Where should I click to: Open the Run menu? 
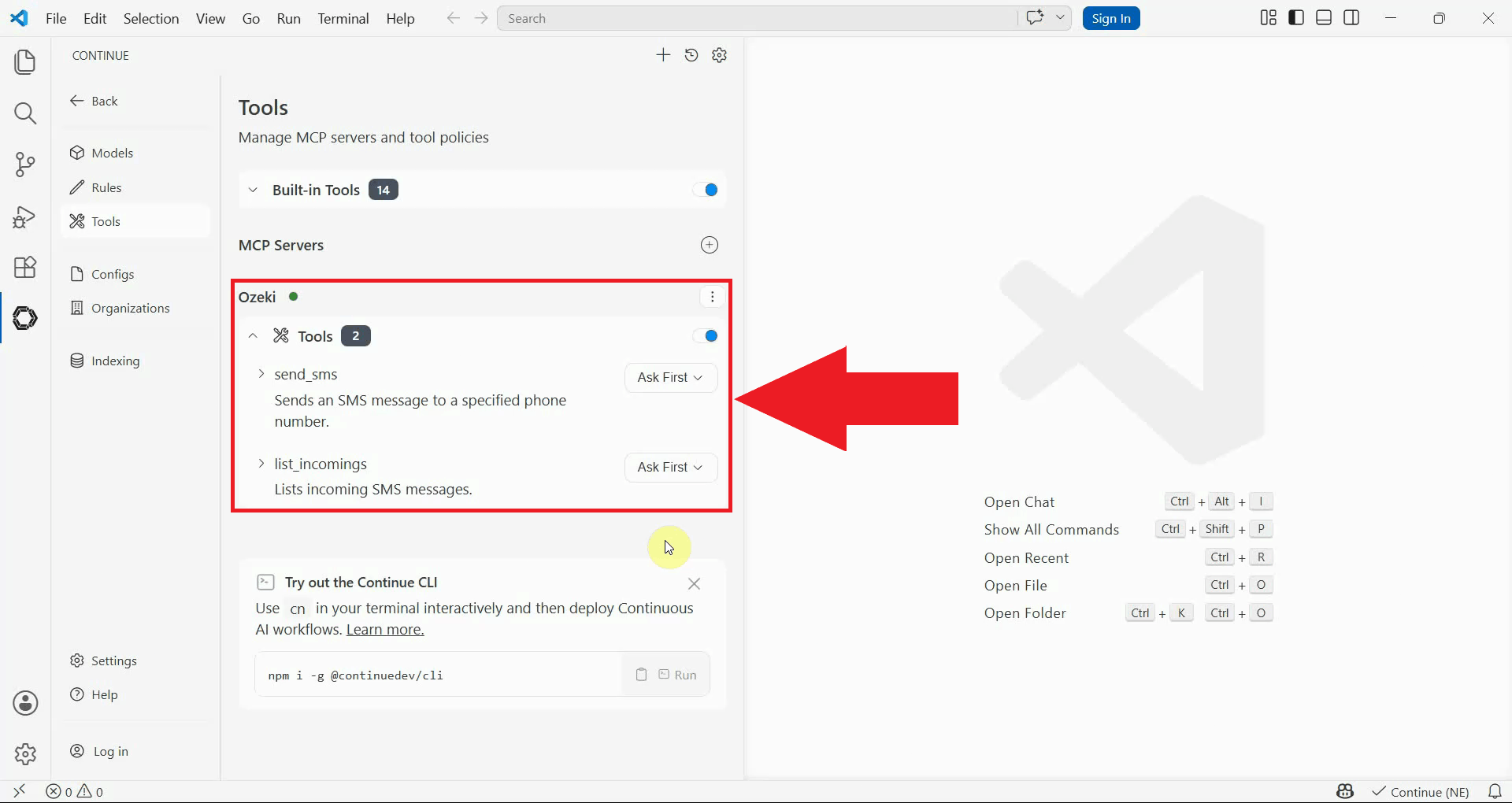point(289,18)
